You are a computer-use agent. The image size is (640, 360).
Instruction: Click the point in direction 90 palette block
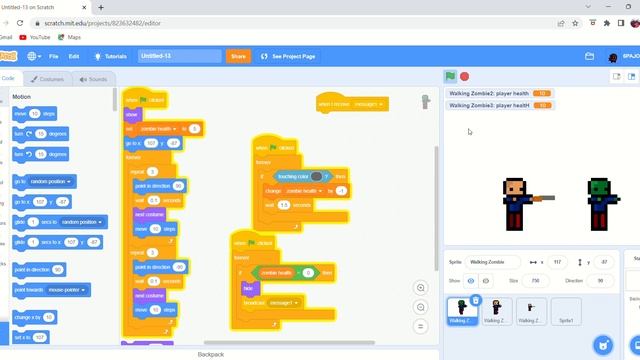point(39,270)
